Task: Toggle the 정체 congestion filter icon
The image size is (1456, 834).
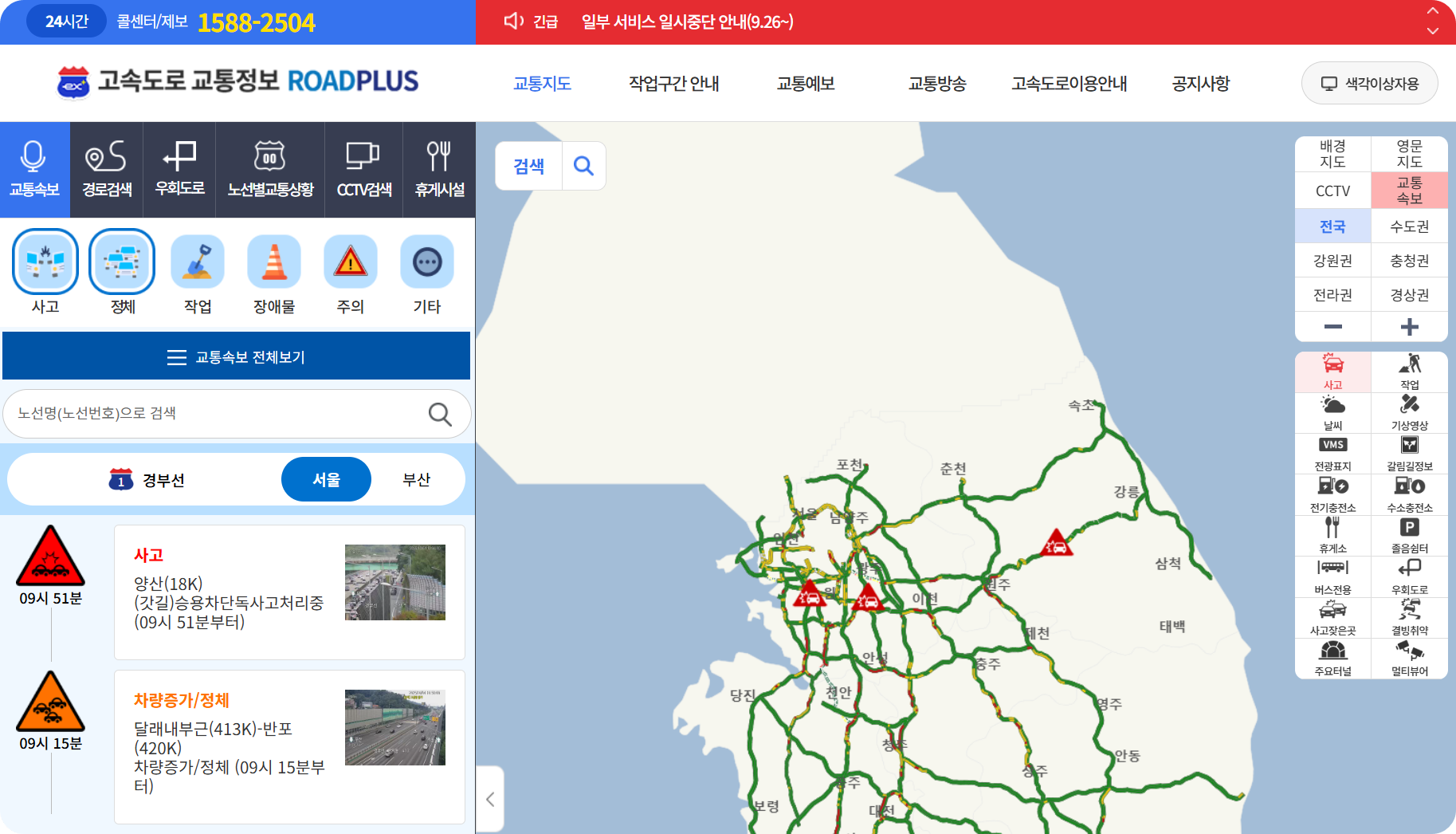Action: (x=122, y=262)
